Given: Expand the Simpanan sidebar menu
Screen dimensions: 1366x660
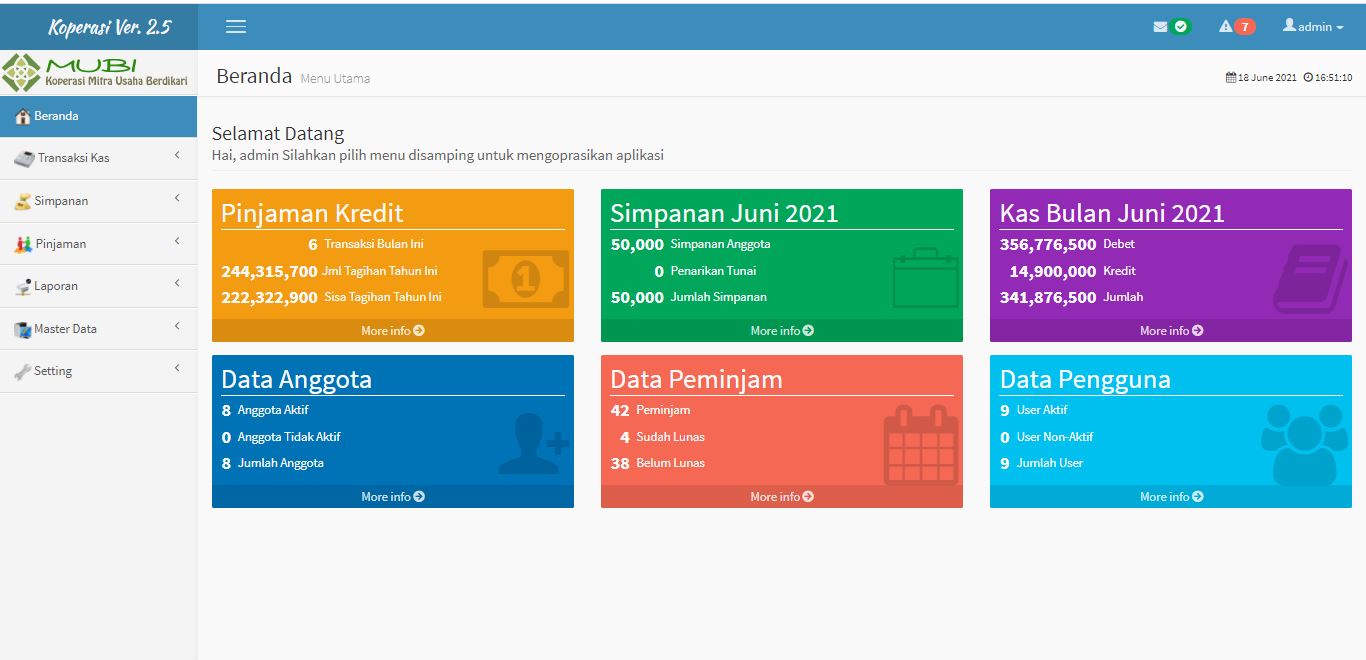Looking at the screenshot, I should [x=98, y=201].
